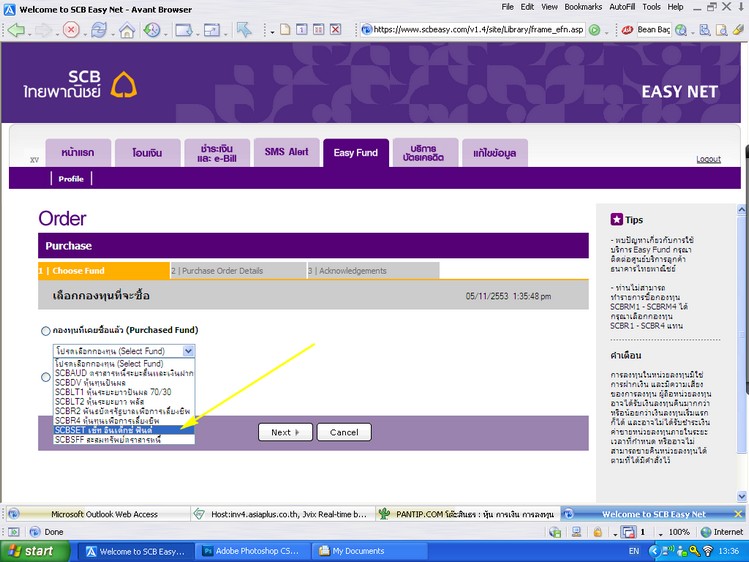Click the Bean Bag search box
749x562 pixels.
(x=653, y=30)
